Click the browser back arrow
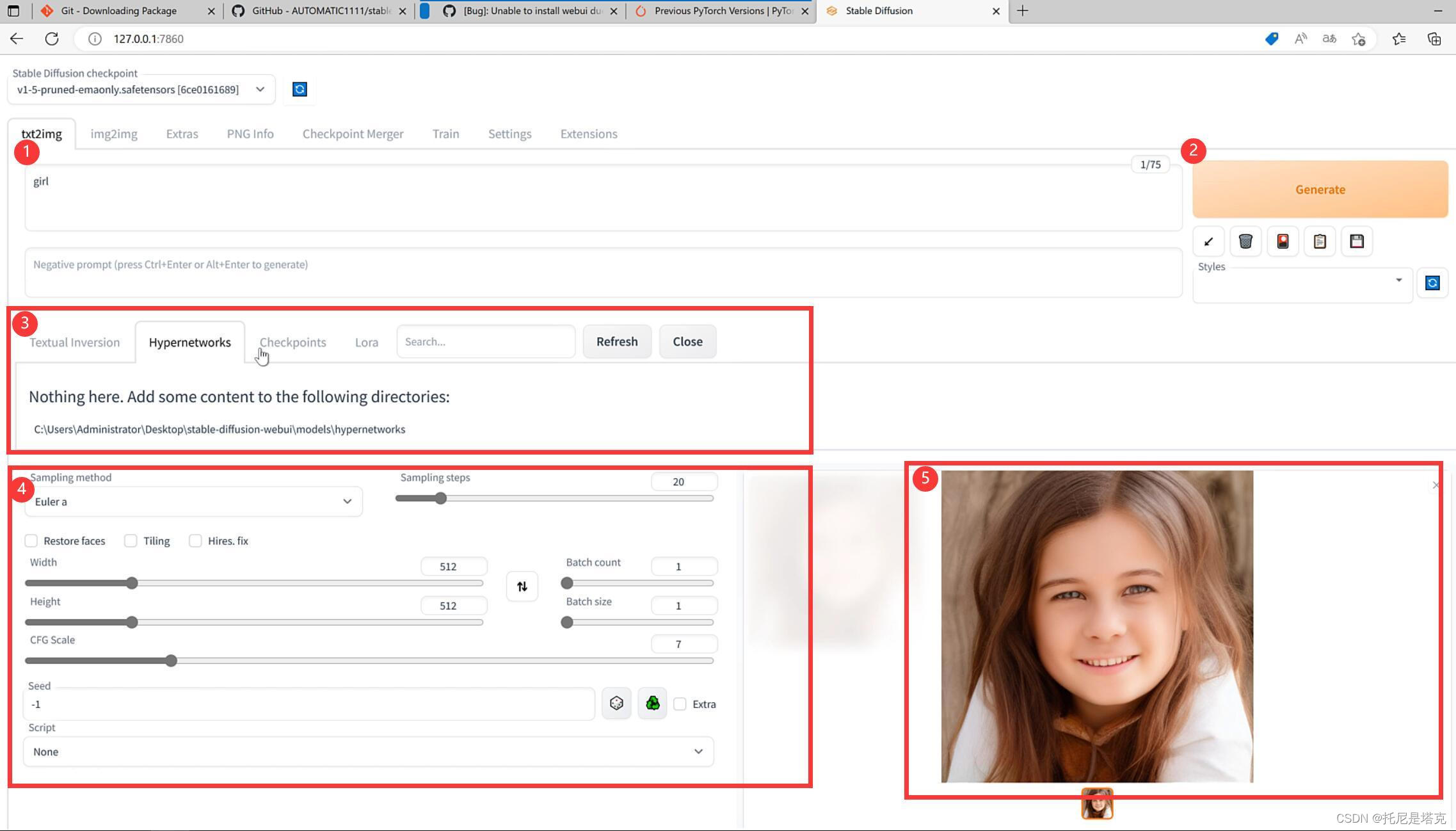The height and width of the screenshot is (831, 1456). pyautogui.click(x=17, y=38)
